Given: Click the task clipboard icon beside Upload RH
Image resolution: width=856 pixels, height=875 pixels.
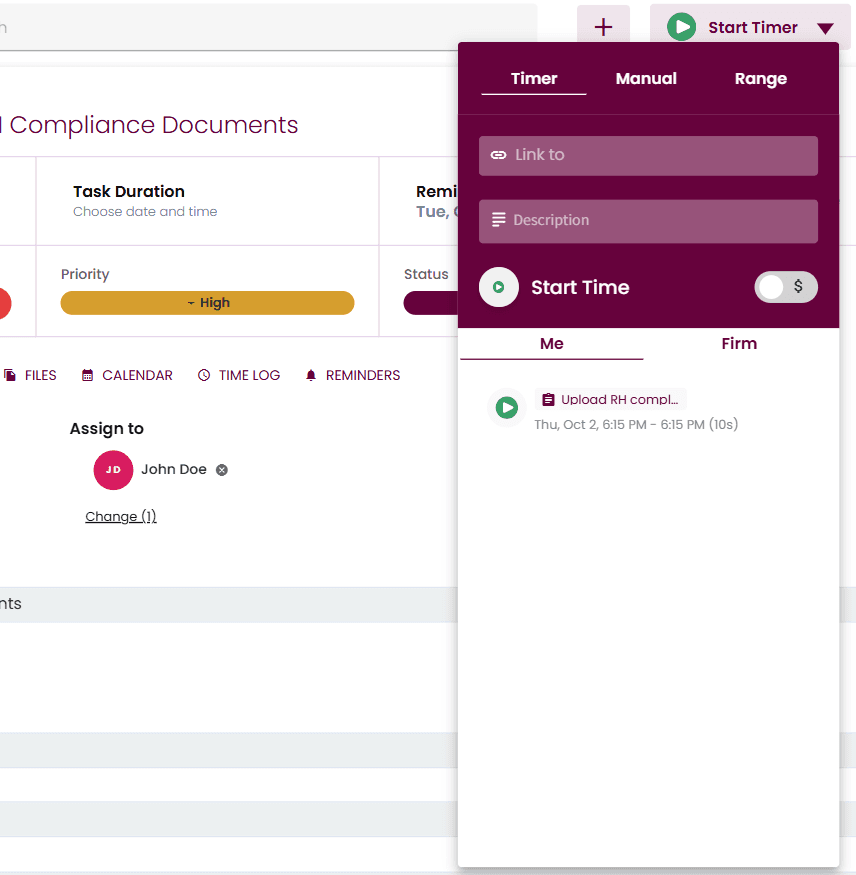Looking at the screenshot, I should click(548, 399).
